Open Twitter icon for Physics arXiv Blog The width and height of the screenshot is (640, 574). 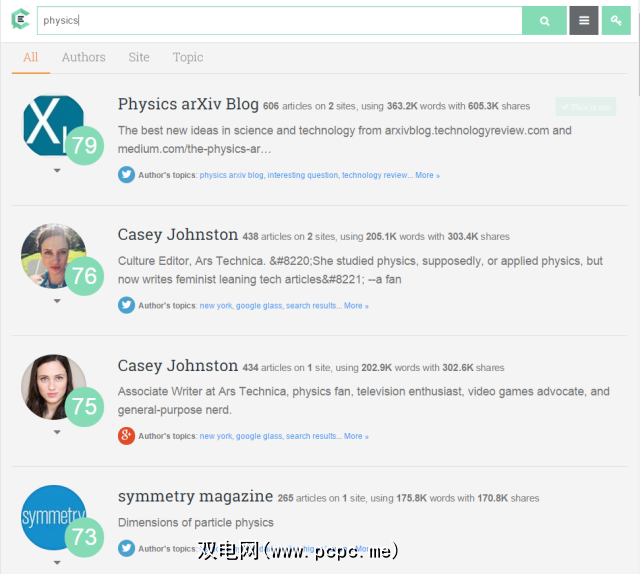point(127,175)
